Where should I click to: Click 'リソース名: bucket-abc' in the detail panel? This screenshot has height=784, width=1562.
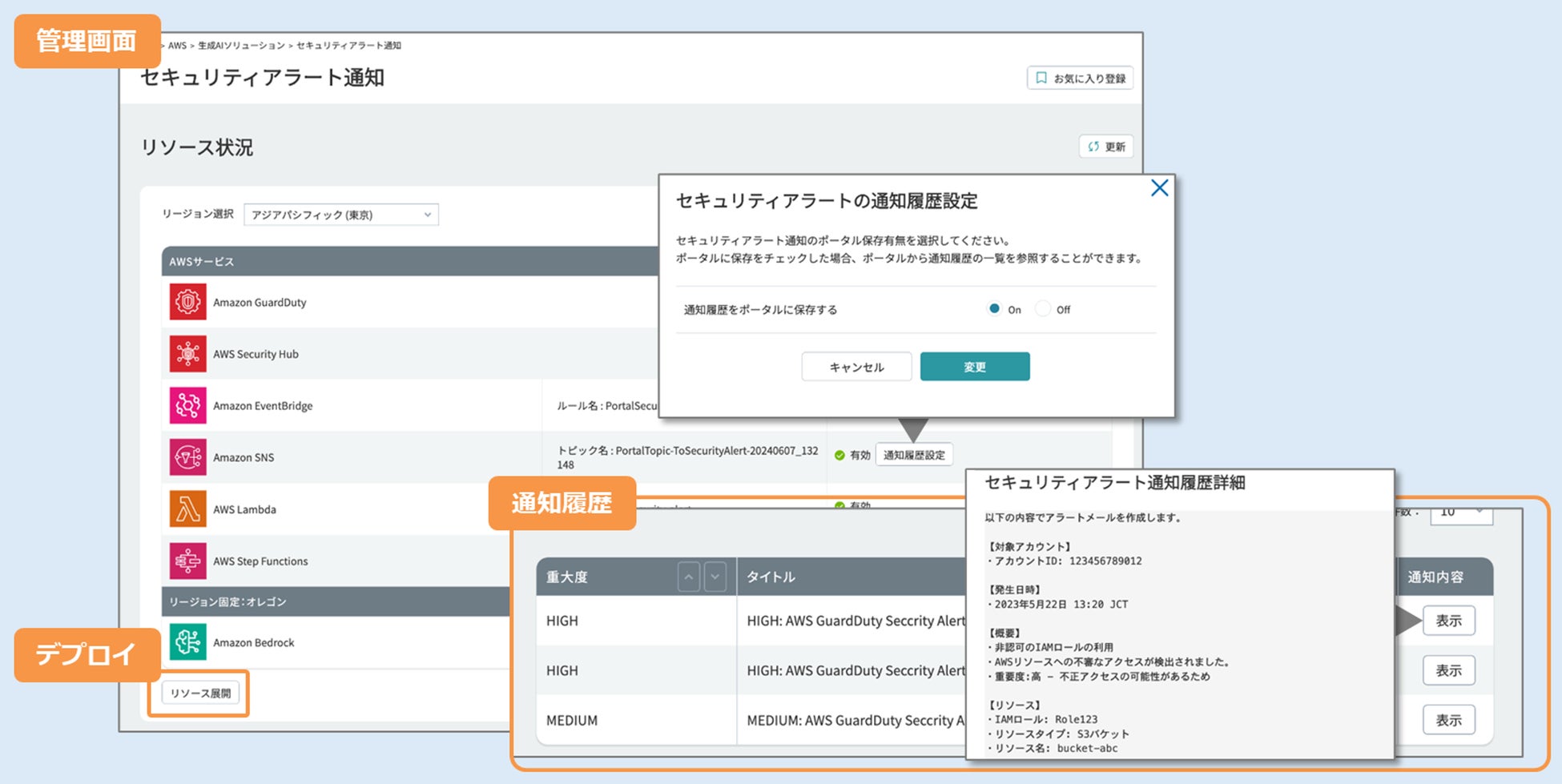pos(1056,748)
